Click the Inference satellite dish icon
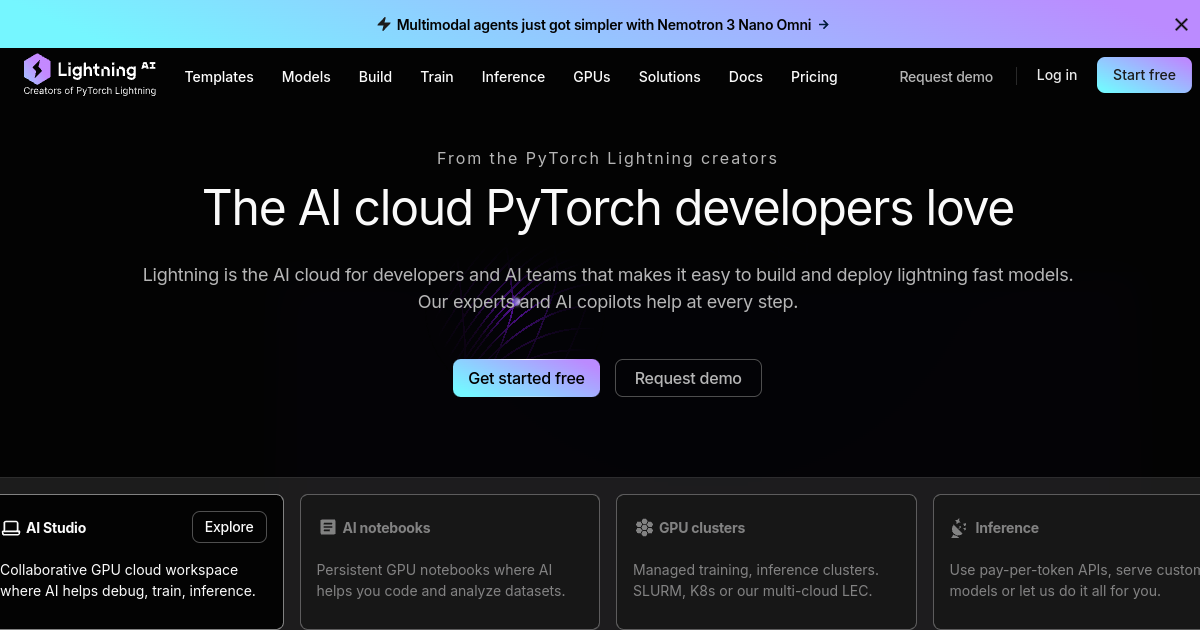1200x630 pixels. [959, 528]
